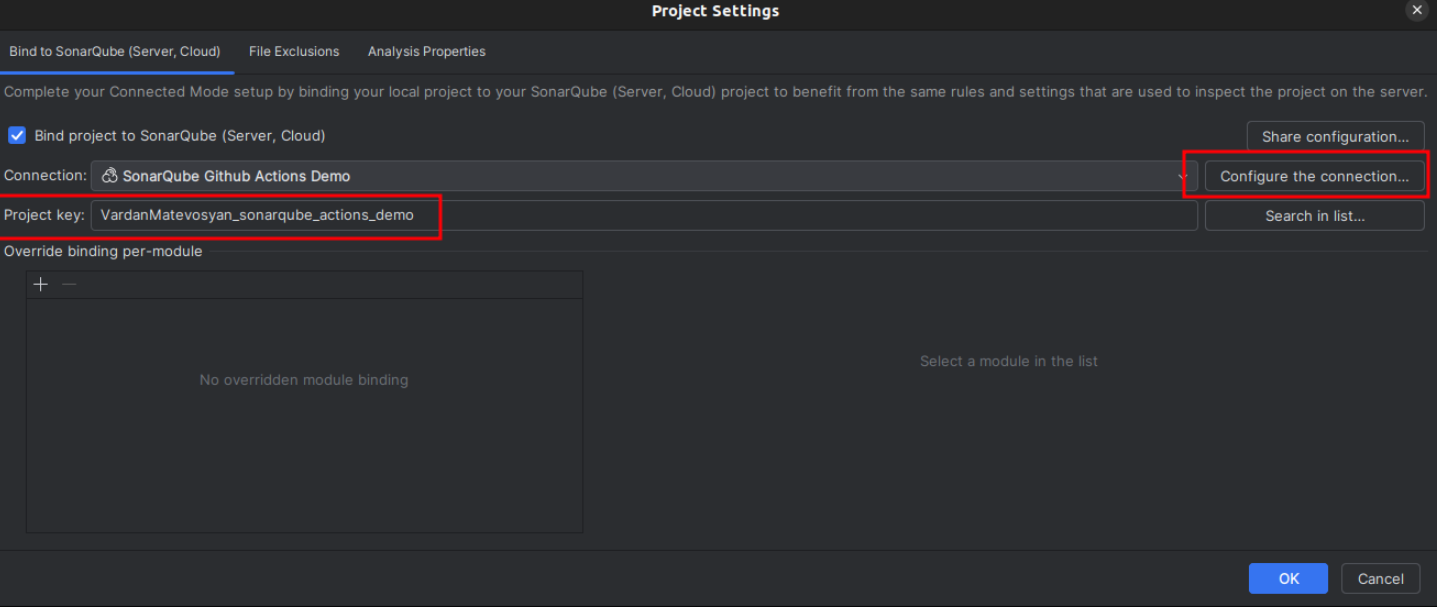Expand the SonarQube Github Actions Demo connection selector

point(640,175)
